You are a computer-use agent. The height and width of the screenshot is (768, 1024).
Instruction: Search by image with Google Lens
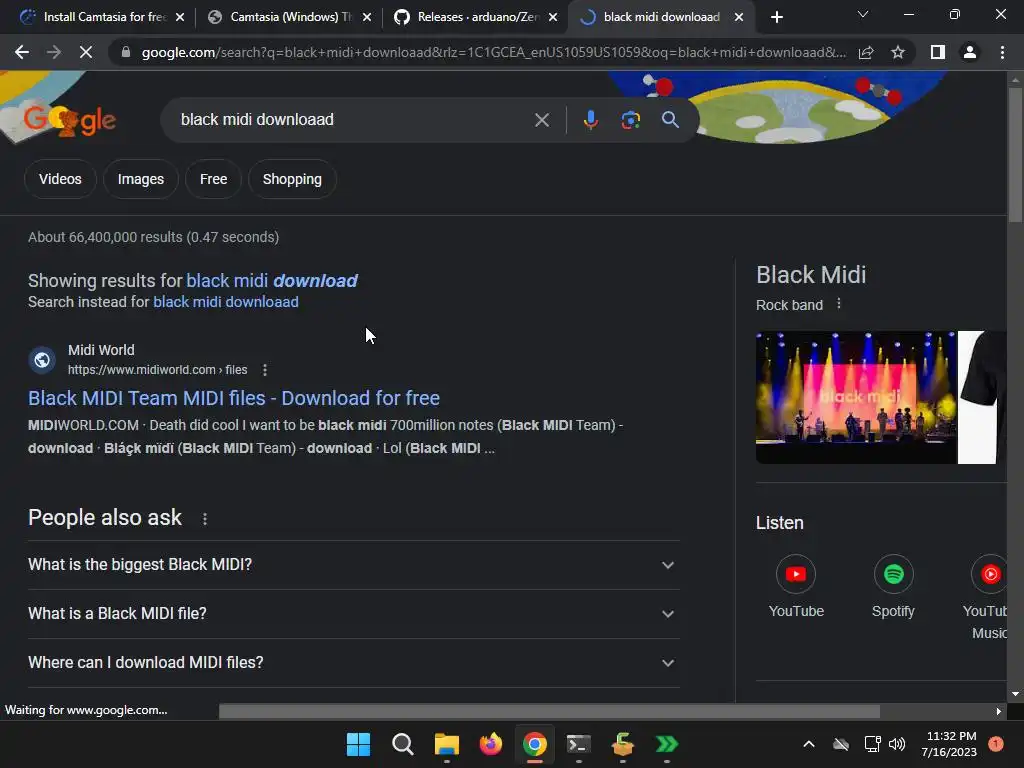coord(630,120)
